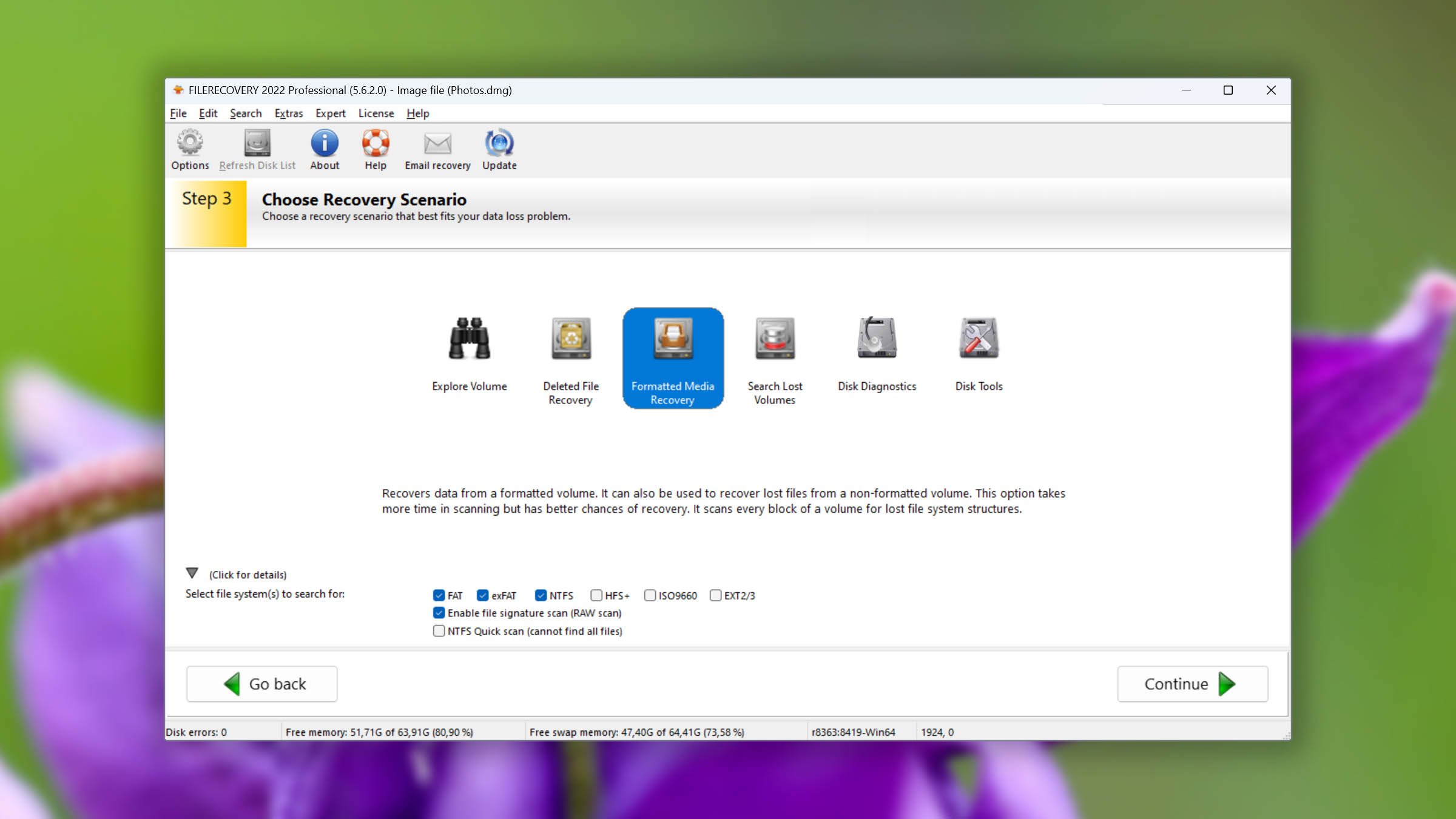This screenshot has width=1456, height=819.
Task: Enable the ISO9660 file system checkbox
Action: point(650,595)
